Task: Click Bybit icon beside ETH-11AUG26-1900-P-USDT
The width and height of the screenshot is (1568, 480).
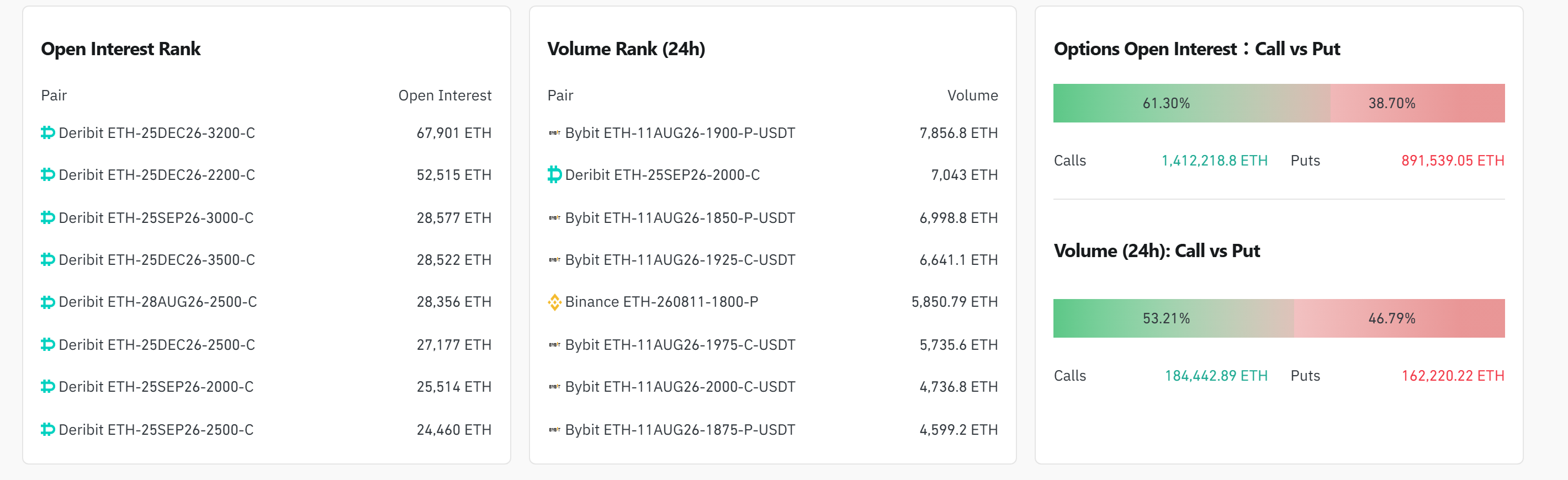Action: (x=554, y=132)
